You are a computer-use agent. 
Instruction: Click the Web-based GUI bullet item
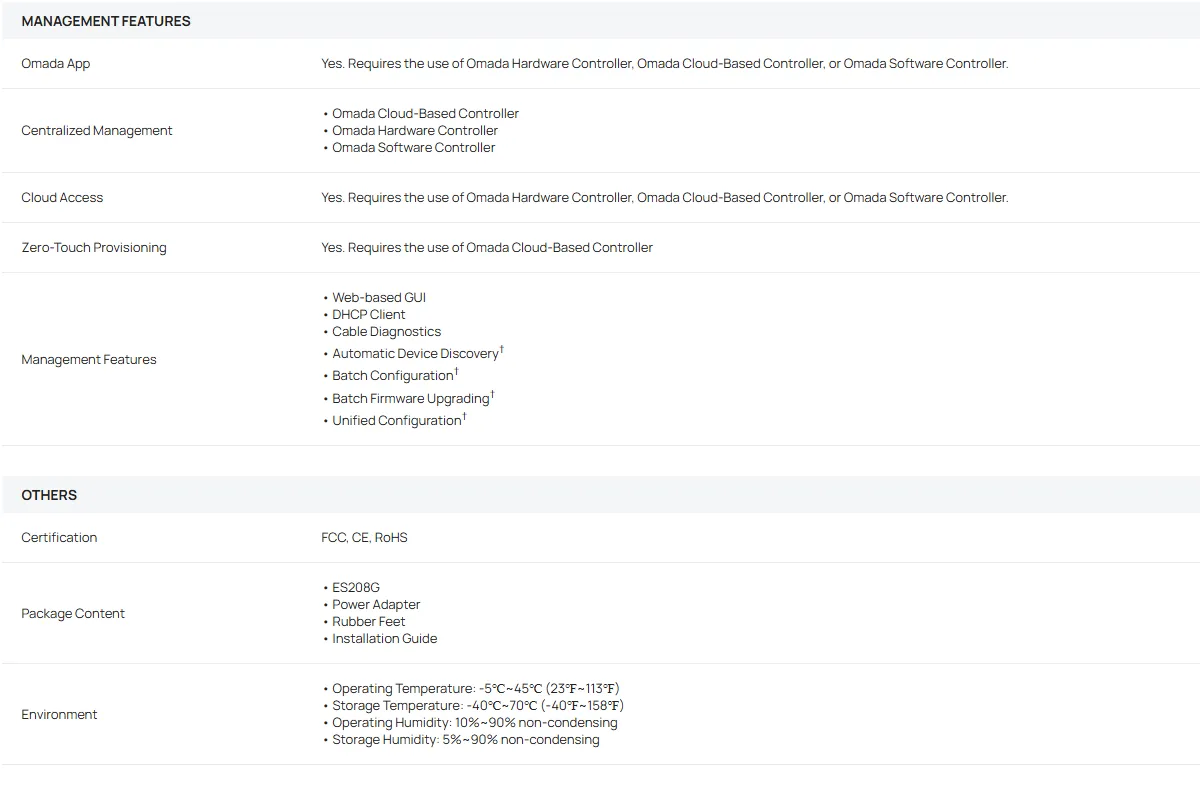pyautogui.click(x=379, y=297)
